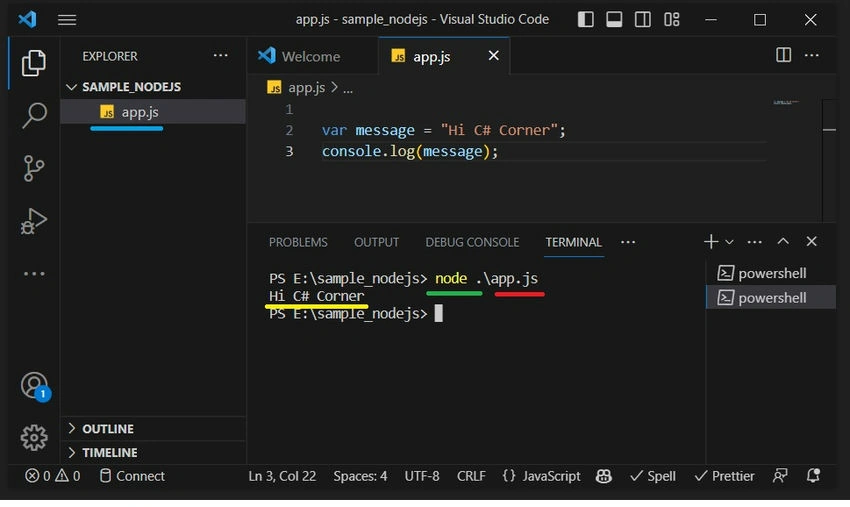Click the Hi C# Corner terminal output
This screenshot has width=850, height=507.
(317, 296)
